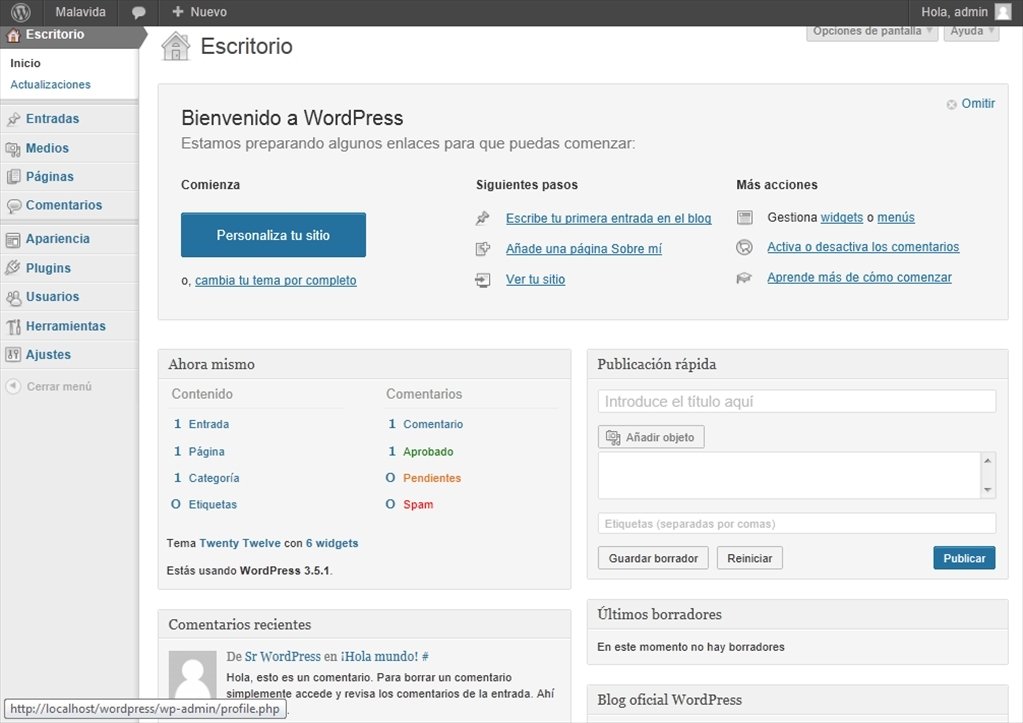Open the Añade una página Sobre mí link

pyautogui.click(x=584, y=249)
